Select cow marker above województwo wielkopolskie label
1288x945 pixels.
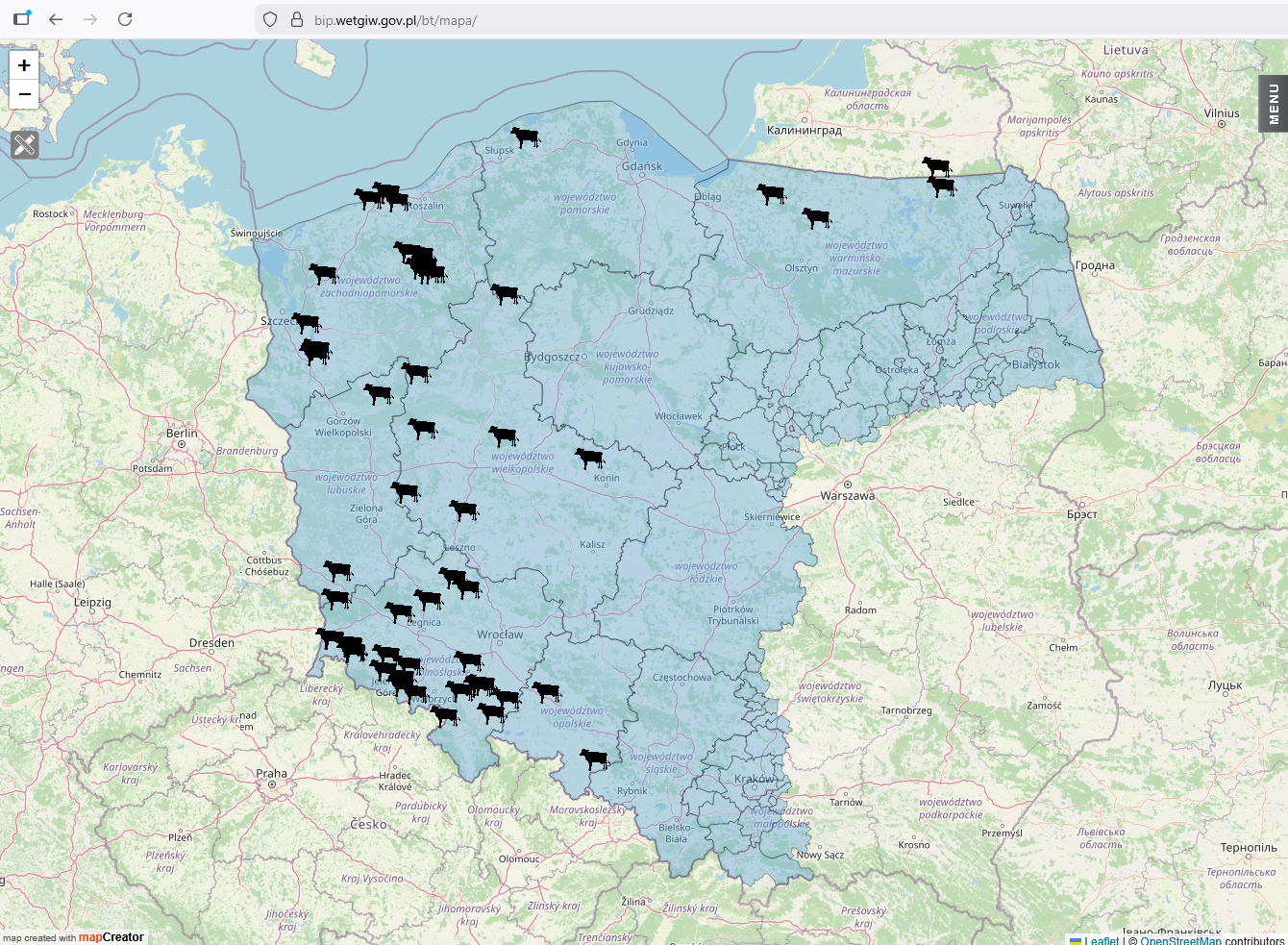503,435
